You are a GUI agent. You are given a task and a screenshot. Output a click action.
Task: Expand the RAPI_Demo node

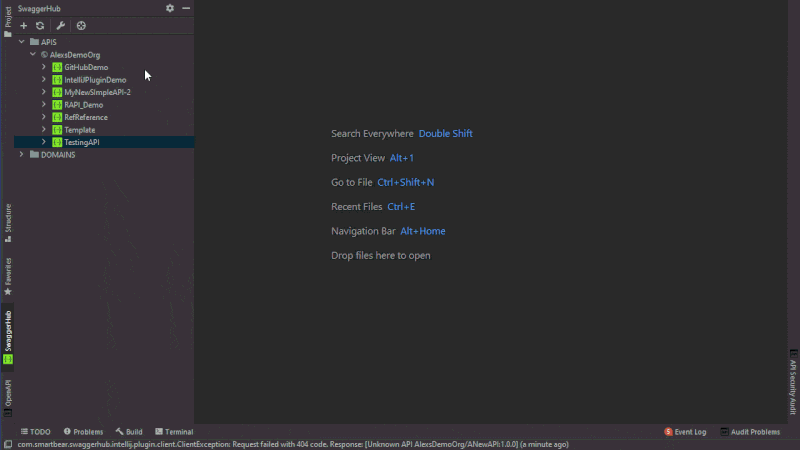tap(44, 105)
